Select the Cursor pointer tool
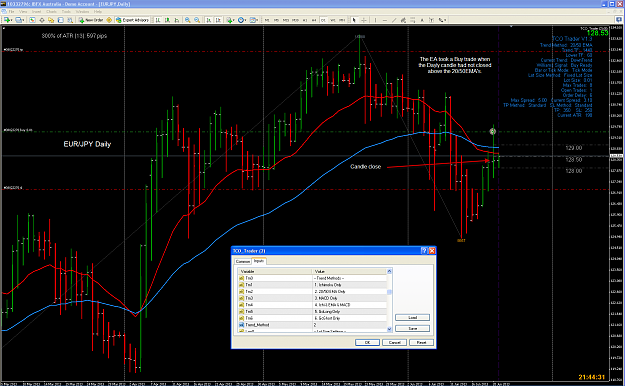 click(x=354, y=20)
